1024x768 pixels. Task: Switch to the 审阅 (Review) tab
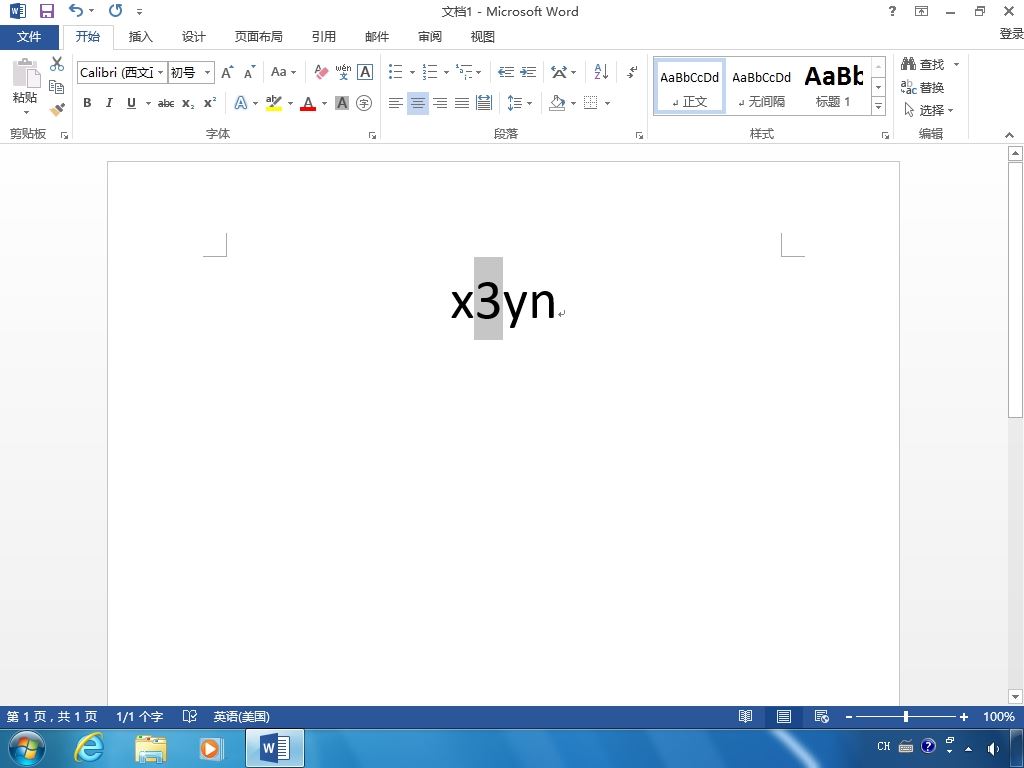[x=430, y=37]
